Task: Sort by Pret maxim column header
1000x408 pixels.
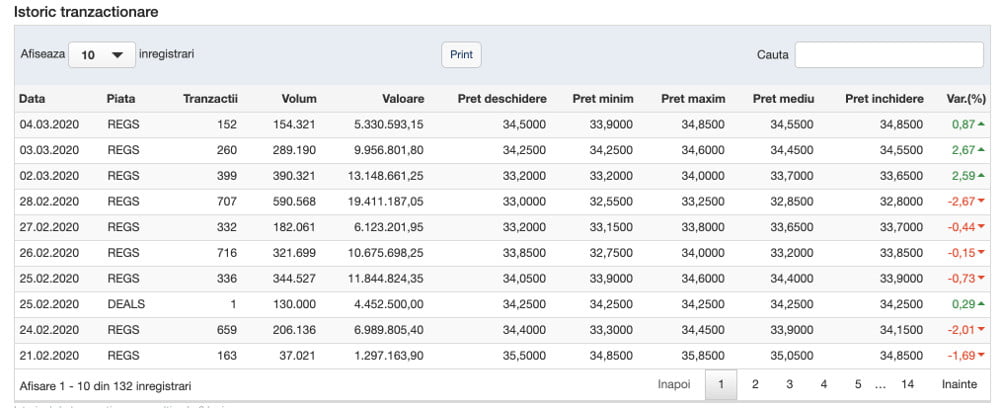Action: (693, 99)
